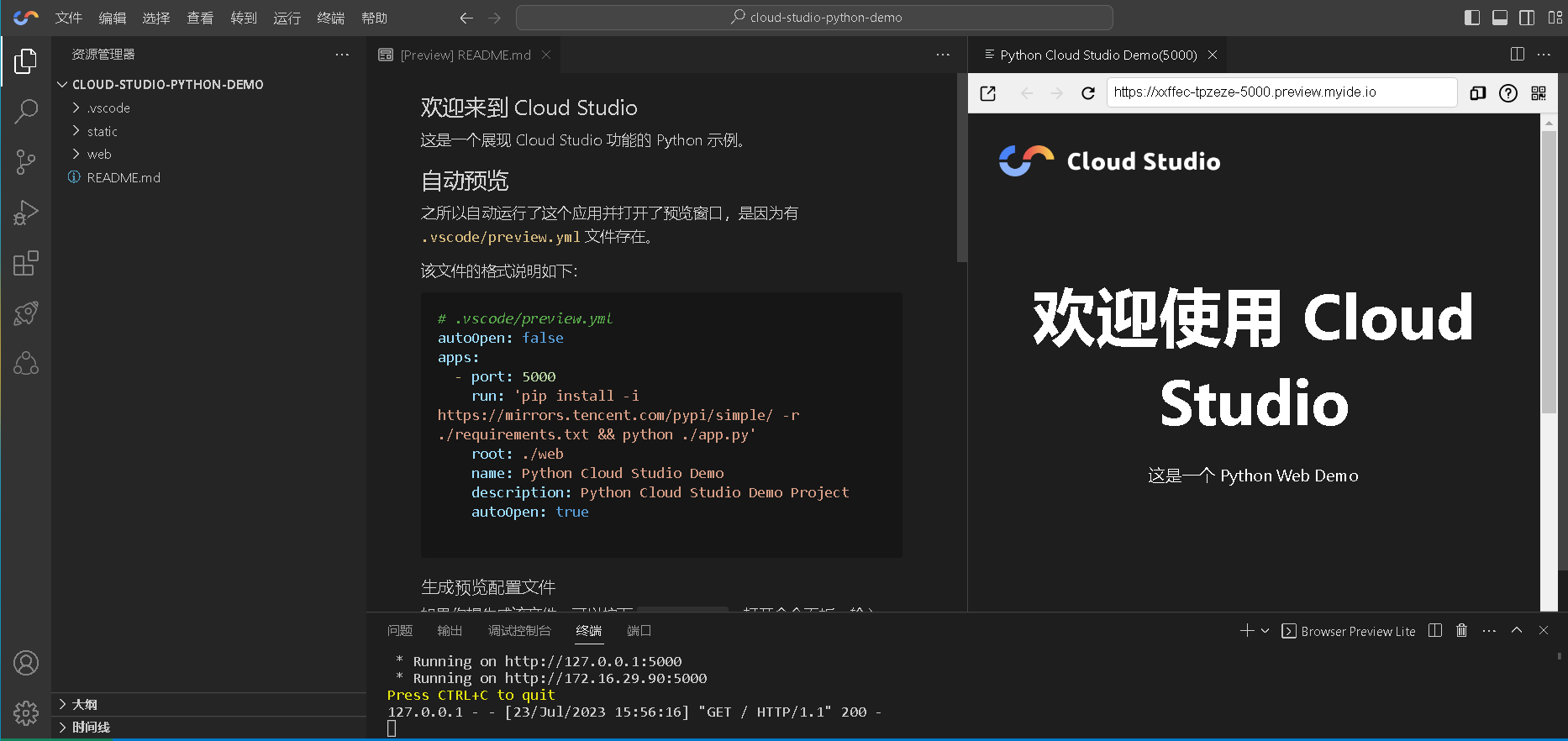Close the Python Cloud Studio Demo tab

tap(1213, 55)
